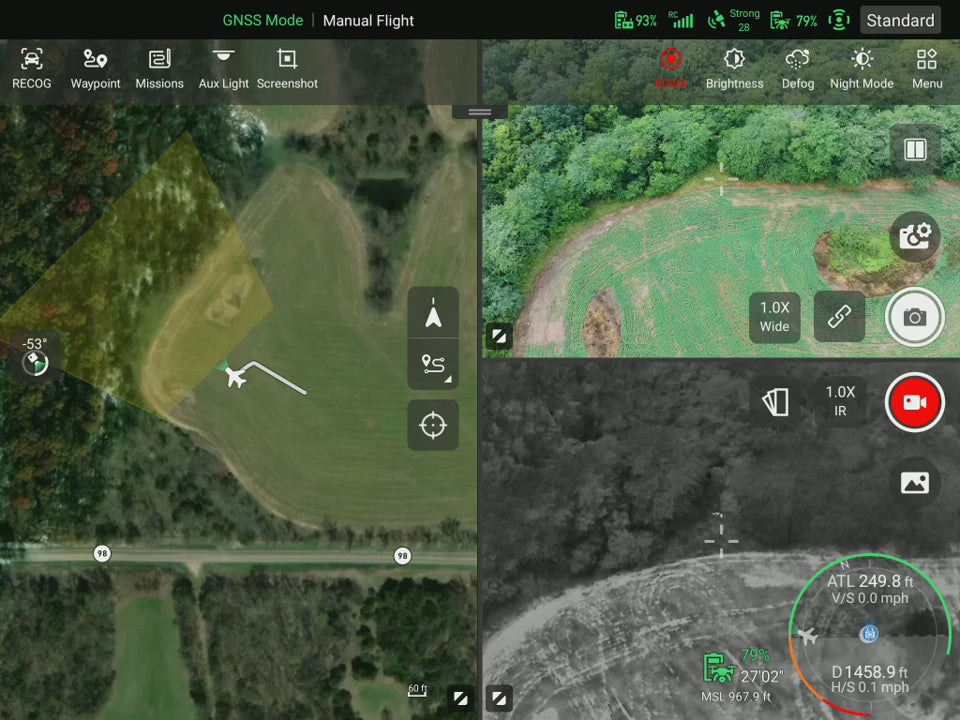The width and height of the screenshot is (960, 720).
Task: Open the media gallery album
Action: (x=915, y=483)
